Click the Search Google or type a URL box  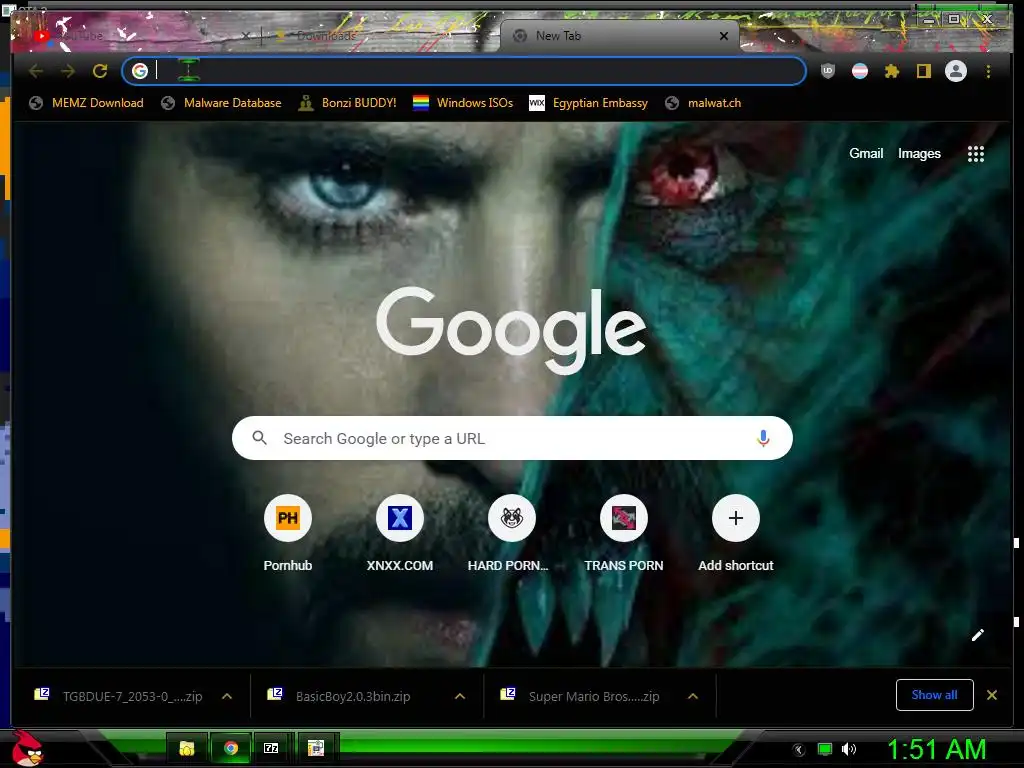[x=512, y=438]
